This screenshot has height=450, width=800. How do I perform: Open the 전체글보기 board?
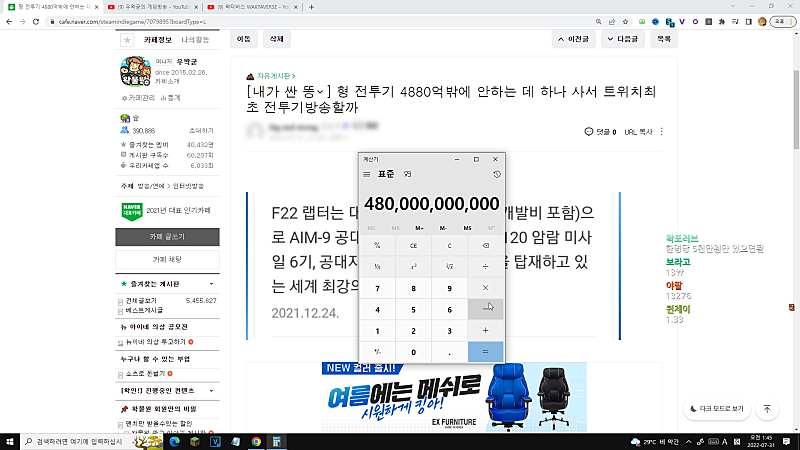point(141,301)
